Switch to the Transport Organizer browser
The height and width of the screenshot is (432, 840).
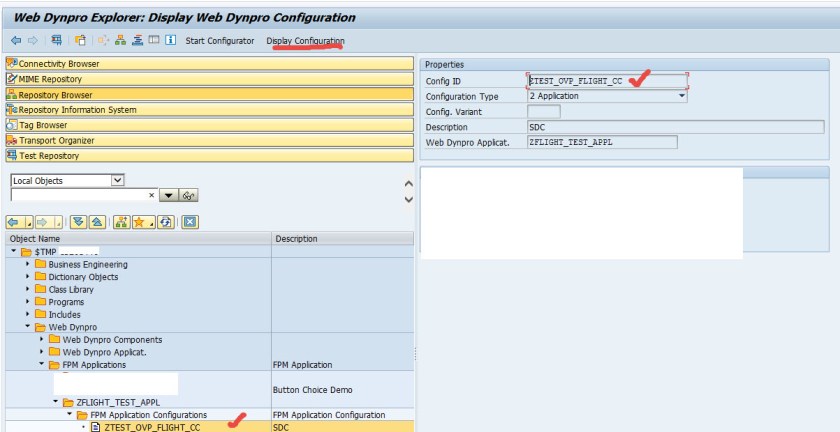pos(208,141)
